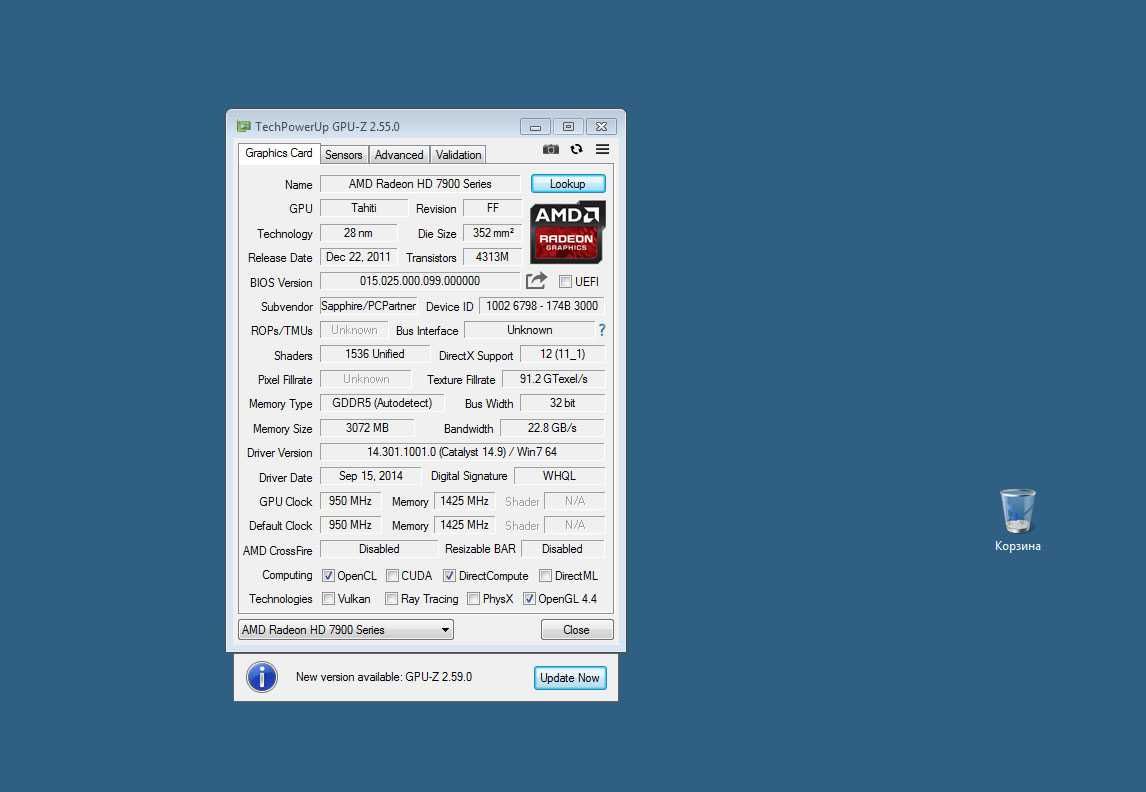Minimize the GPU-Z window
1146x792 pixels.
click(x=536, y=126)
